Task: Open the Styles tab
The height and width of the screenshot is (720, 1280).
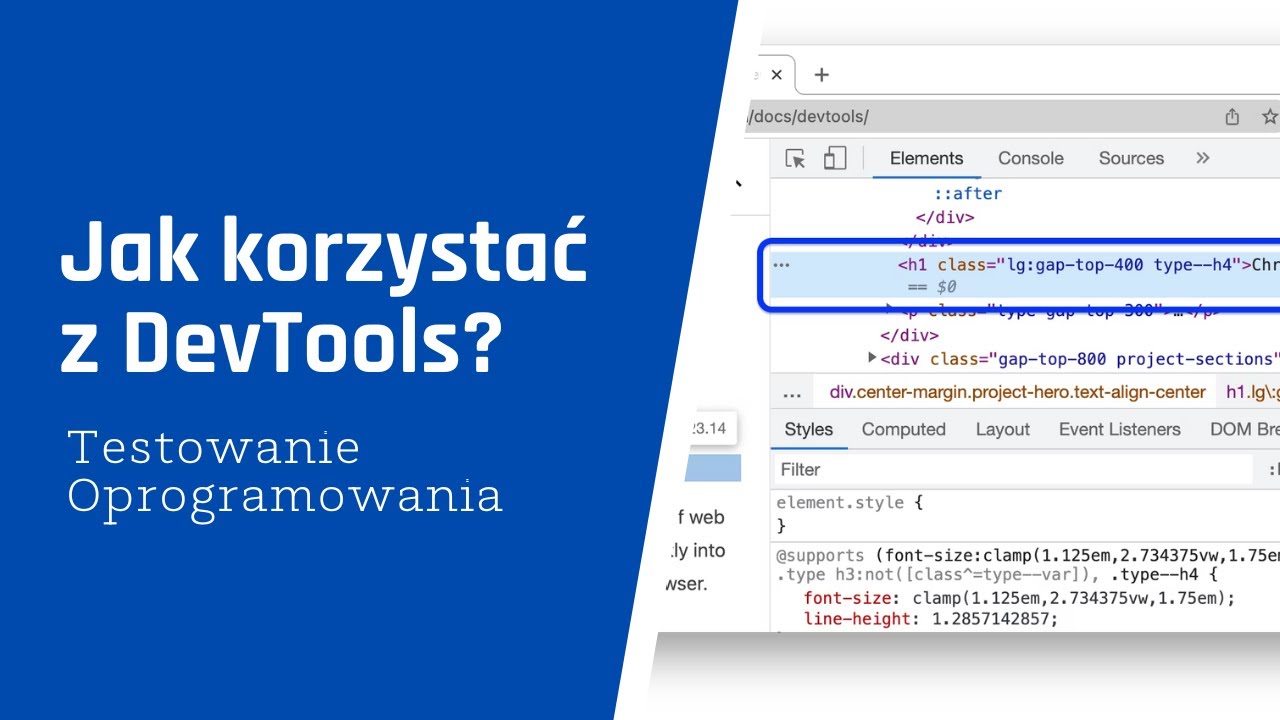Action: (x=809, y=429)
